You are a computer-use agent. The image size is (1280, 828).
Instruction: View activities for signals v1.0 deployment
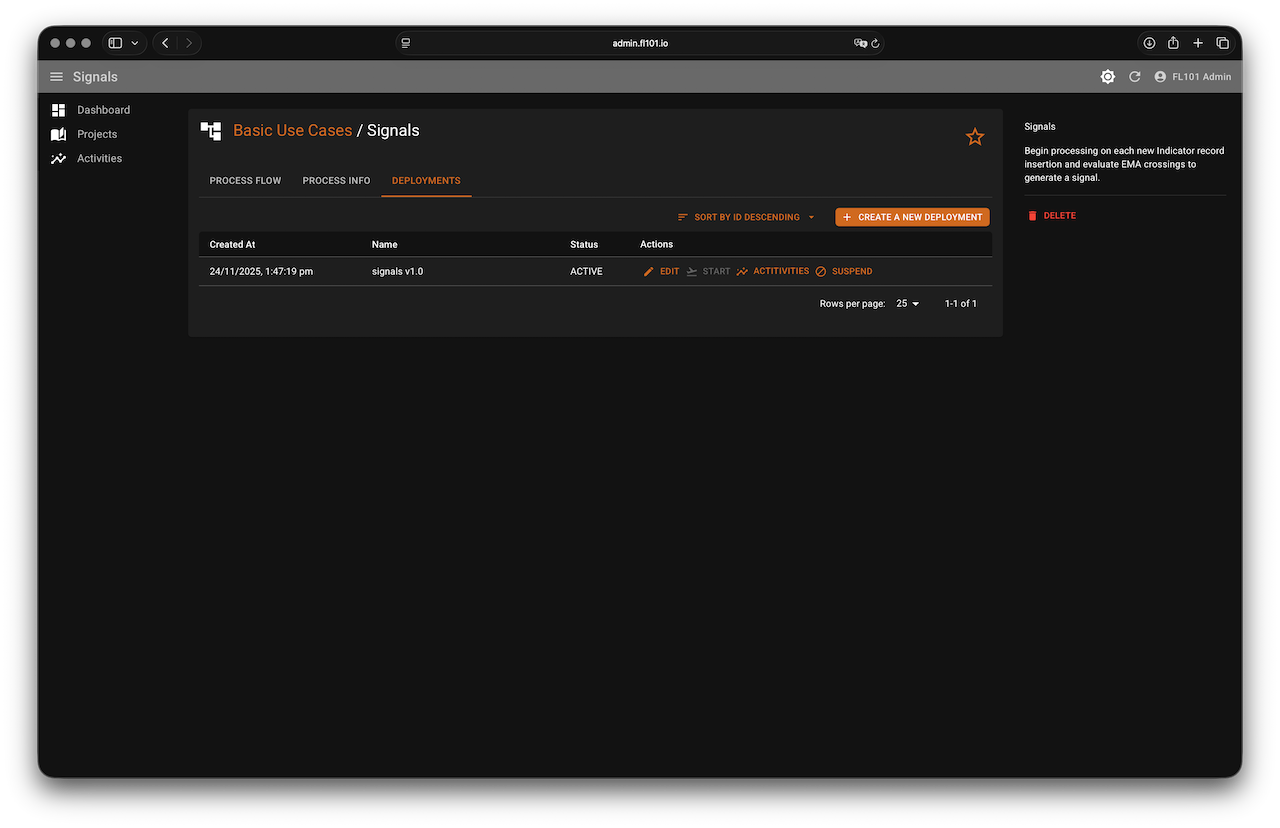(x=772, y=271)
